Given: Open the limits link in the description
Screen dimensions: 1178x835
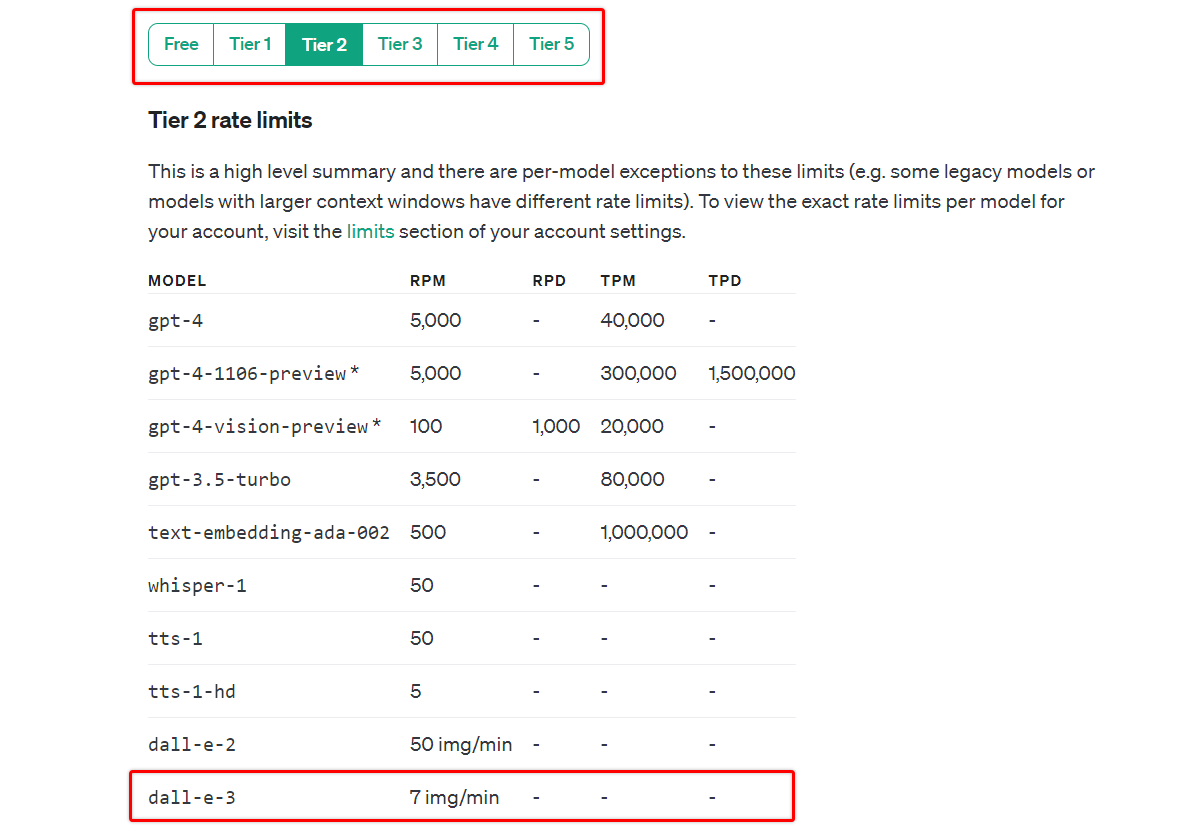Looking at the screenshot, I should [370, 231].
